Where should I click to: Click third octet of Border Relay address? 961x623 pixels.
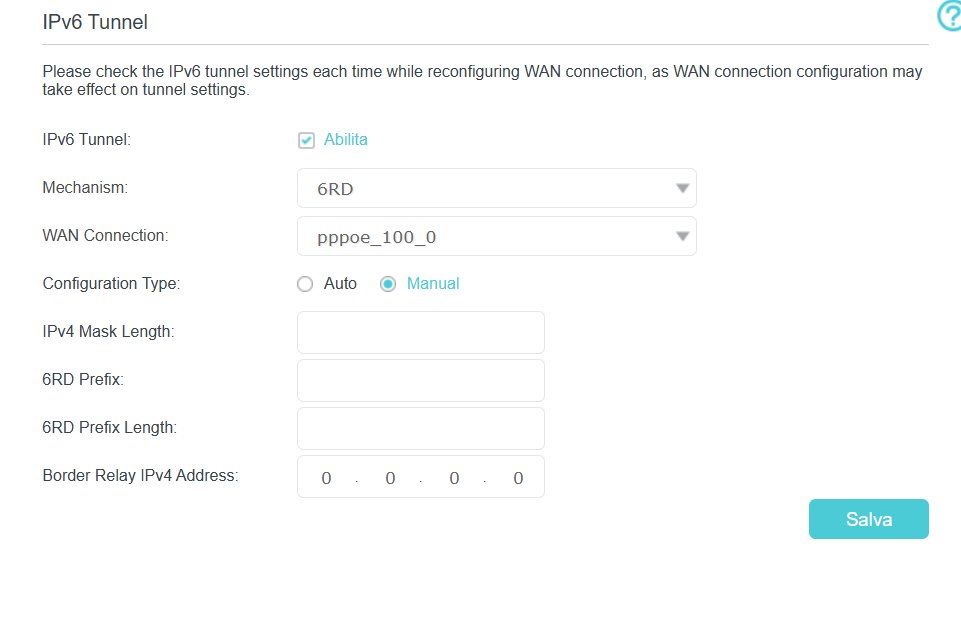click(x=454, y=478)
